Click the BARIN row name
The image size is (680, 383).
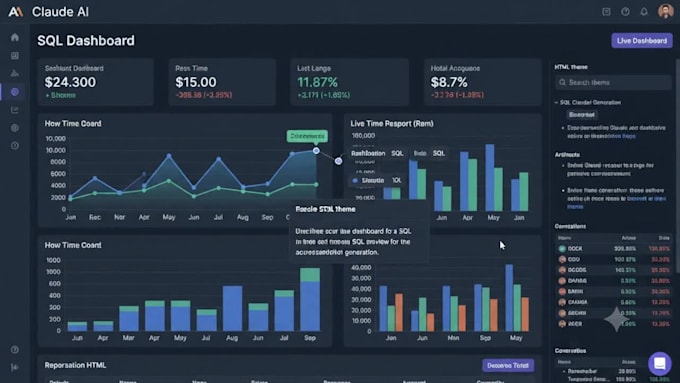(575, 291)
